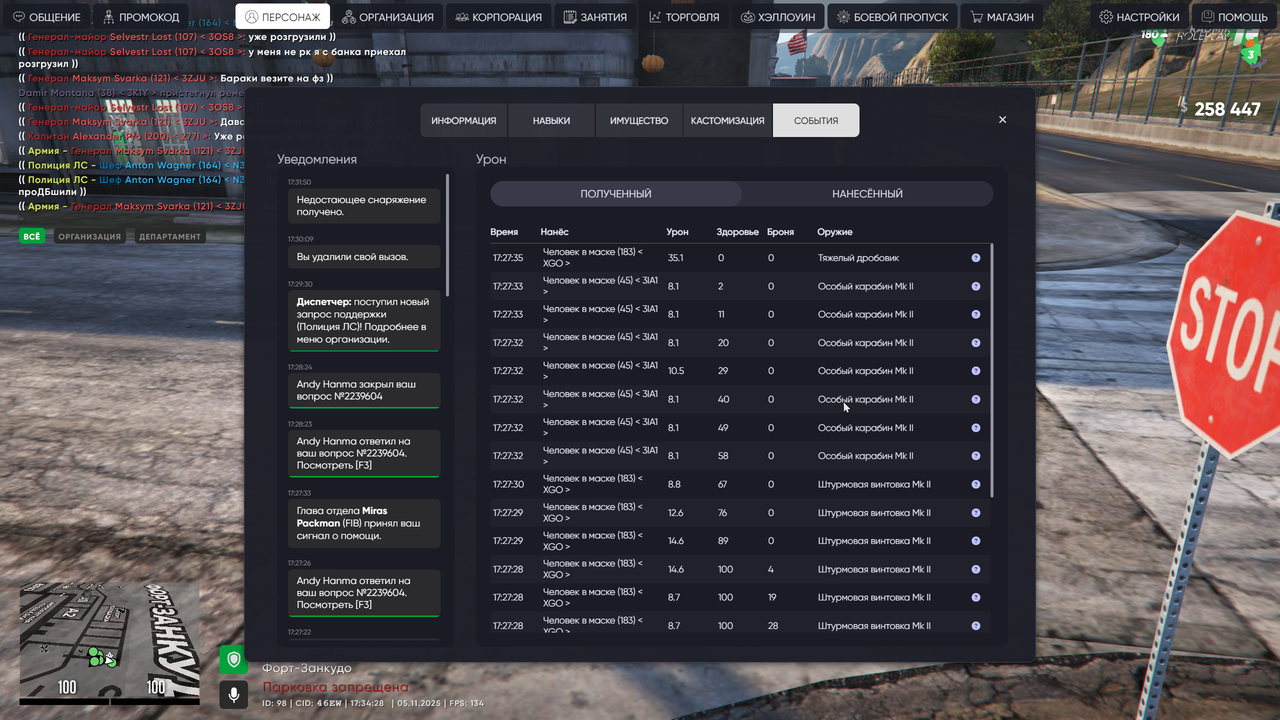Click info icon for Тяжелый дробовик row

(976, 258)
